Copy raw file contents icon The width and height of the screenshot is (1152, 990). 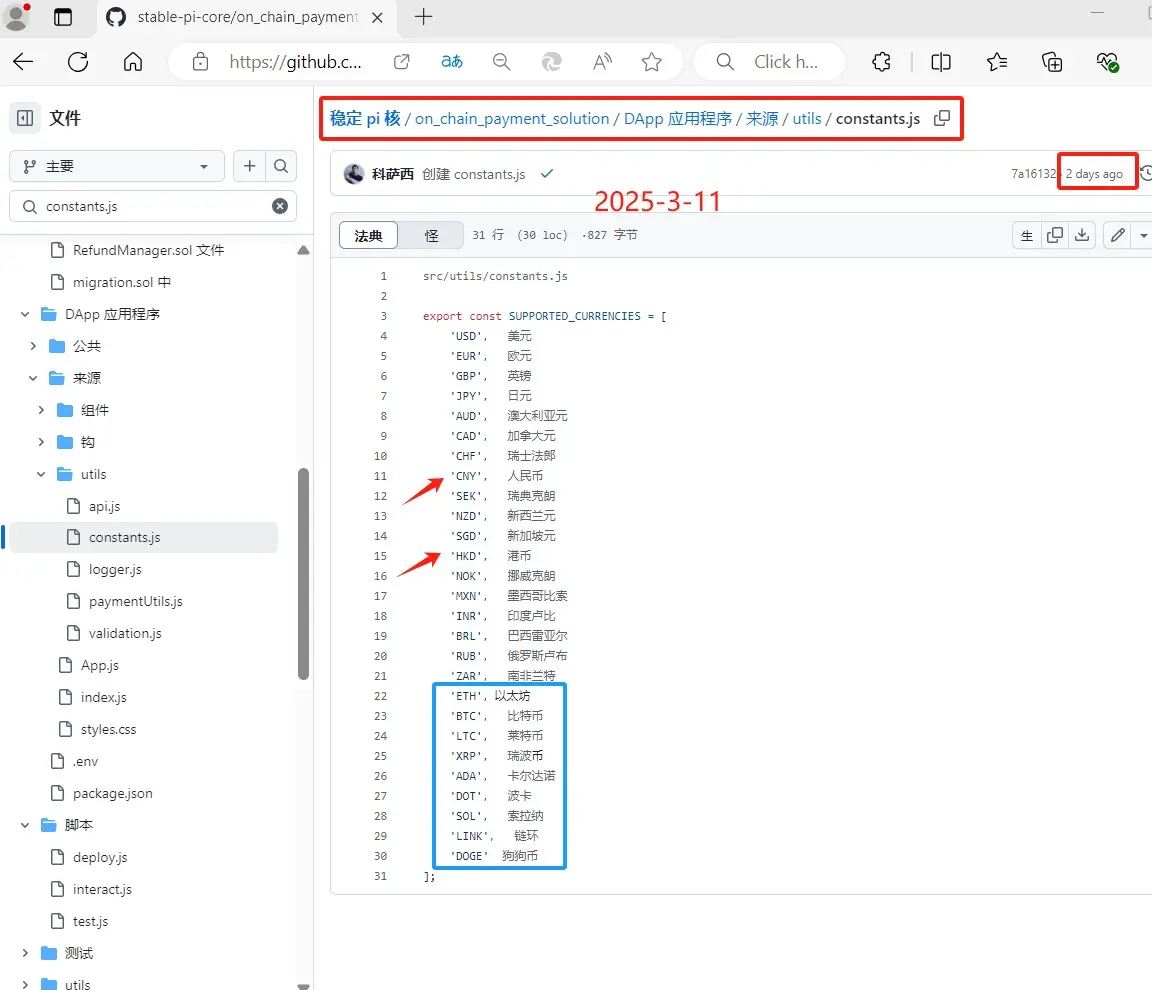(x=1055, y=235)
